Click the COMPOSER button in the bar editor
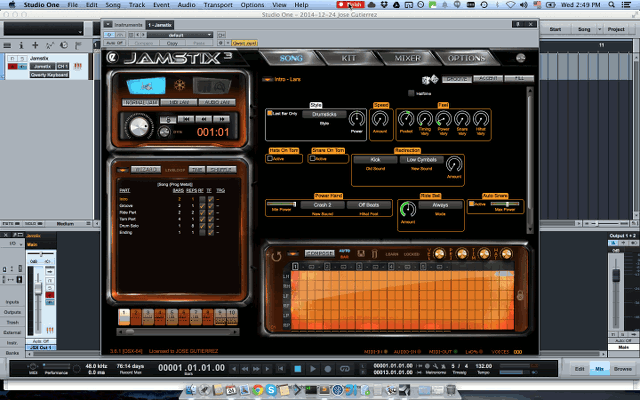This screenshot has height=400, width=640. [320, 253]
